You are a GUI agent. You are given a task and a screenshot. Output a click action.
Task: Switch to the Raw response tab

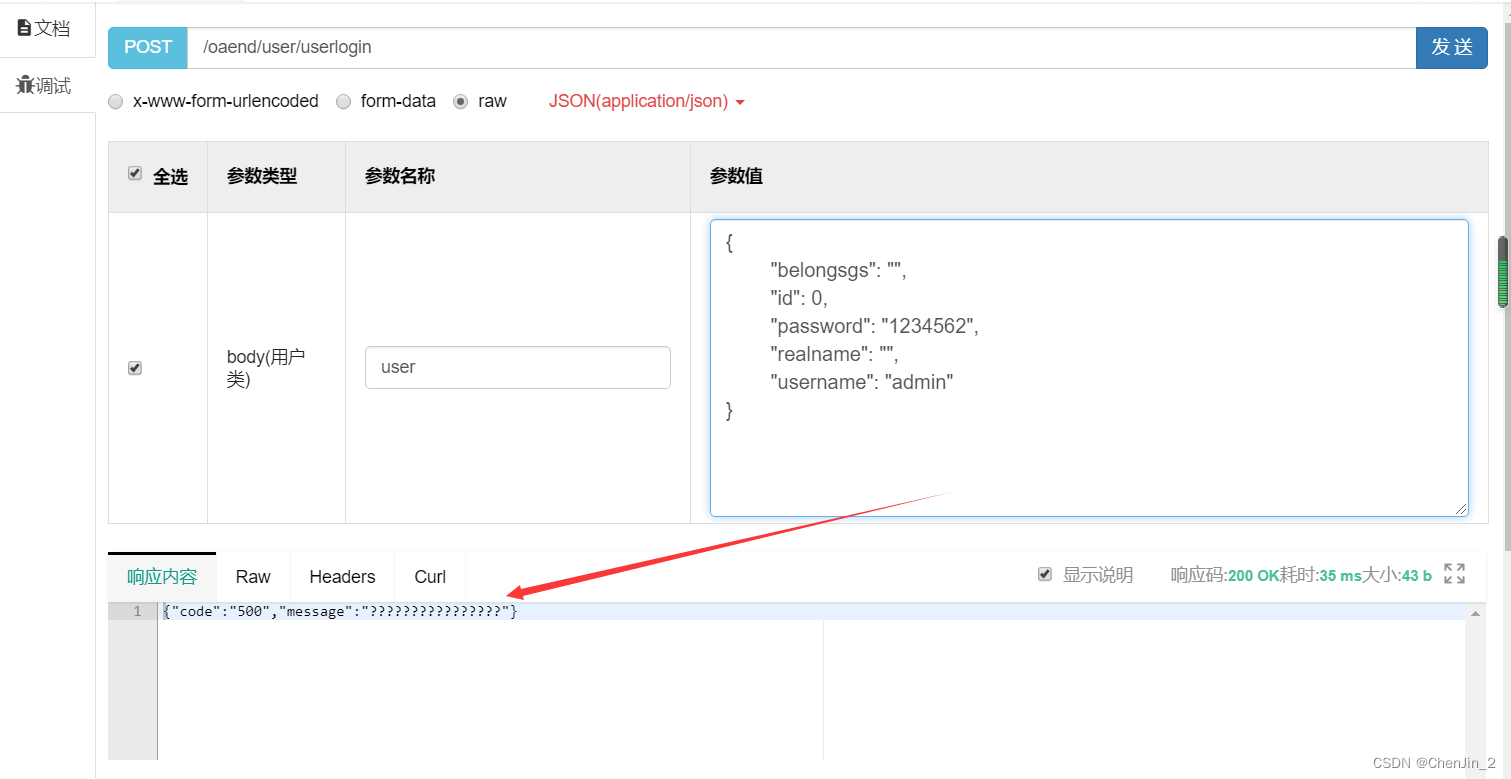coord(253,577)
